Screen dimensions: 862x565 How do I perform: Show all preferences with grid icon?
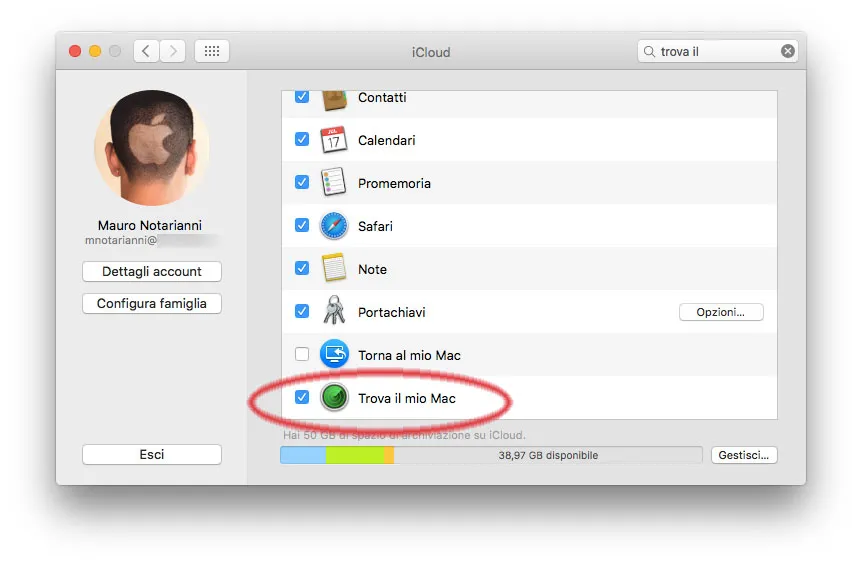[212, 51]
